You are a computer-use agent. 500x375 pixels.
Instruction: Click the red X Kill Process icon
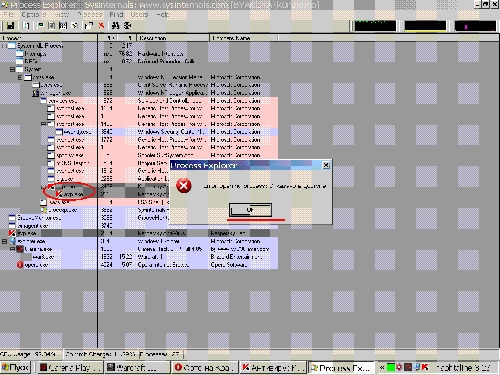click(101, 26)
